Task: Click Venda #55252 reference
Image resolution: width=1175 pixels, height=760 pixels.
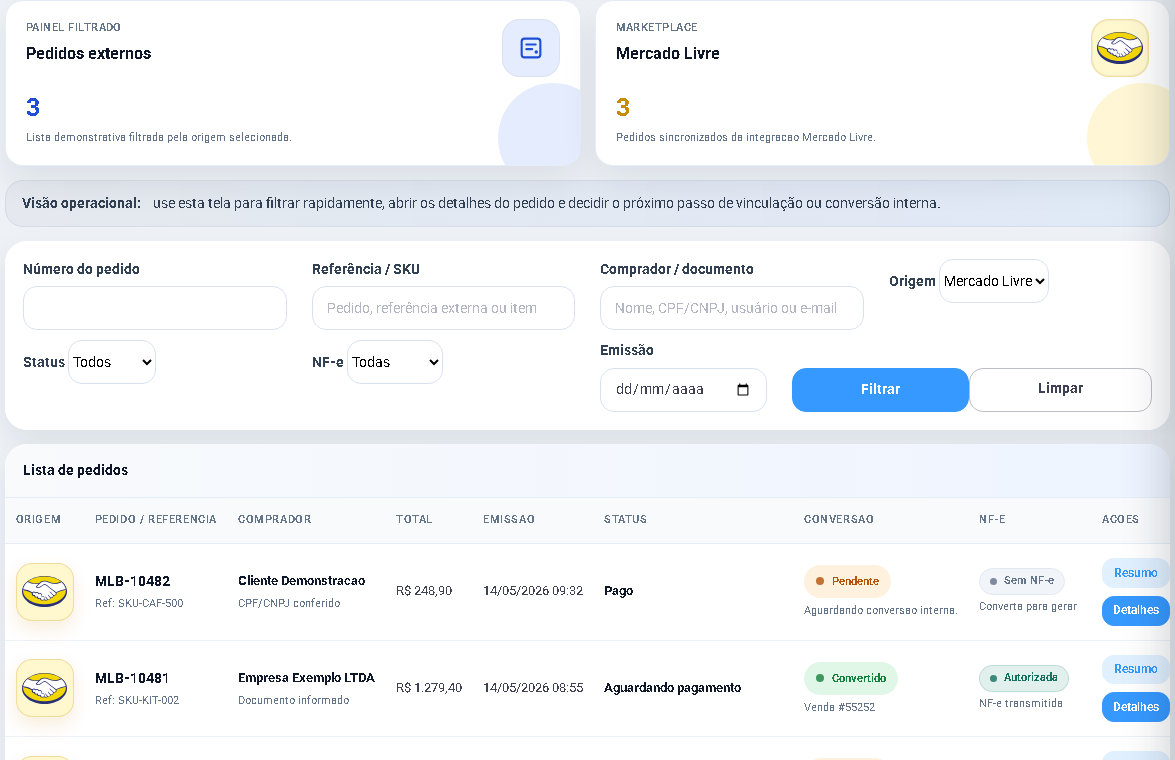Action: click(x=839, y=707)
